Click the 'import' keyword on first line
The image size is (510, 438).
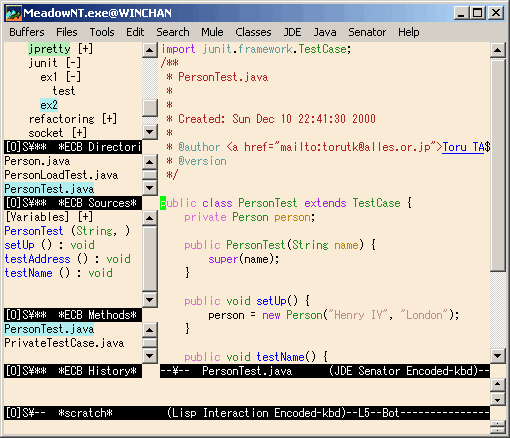click(x=178, y=49)
